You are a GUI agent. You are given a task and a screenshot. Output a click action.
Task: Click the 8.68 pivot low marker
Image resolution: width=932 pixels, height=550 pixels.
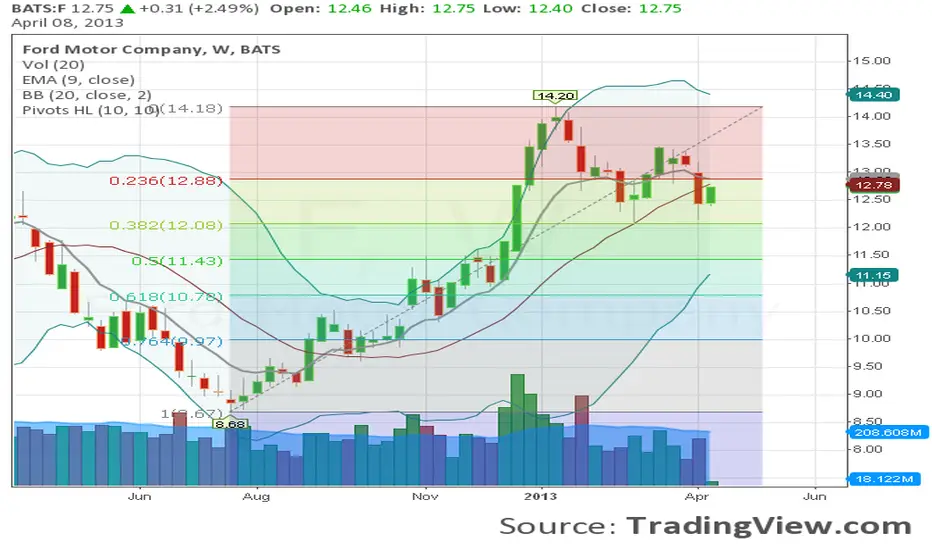tap(231, 424)
